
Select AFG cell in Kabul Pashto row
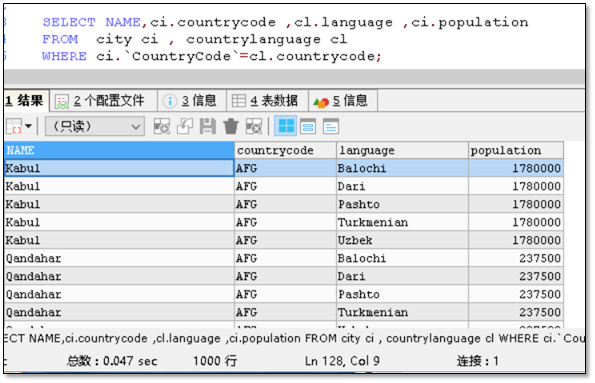285,204
